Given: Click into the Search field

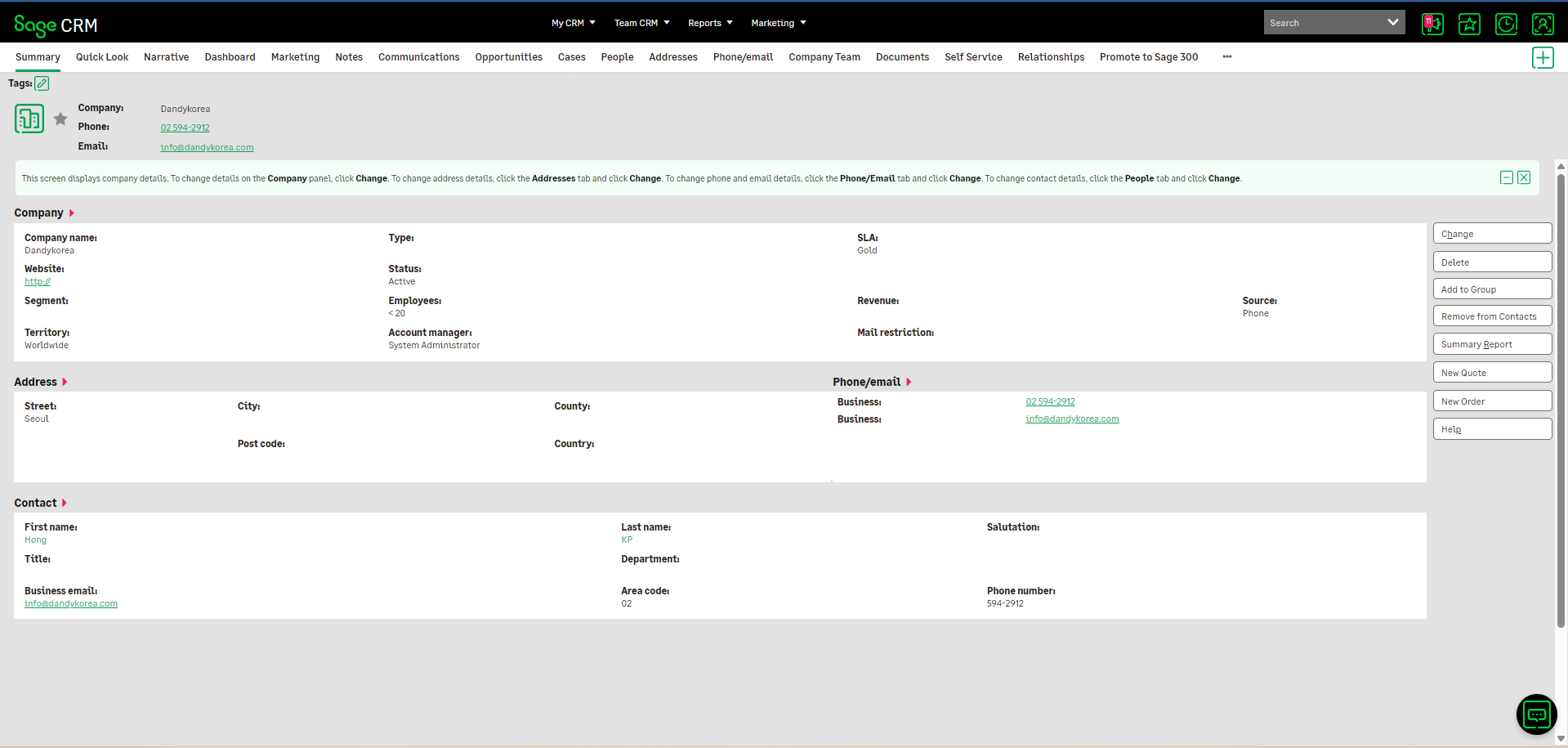Looking at the screenshot, I should 1323,22.
